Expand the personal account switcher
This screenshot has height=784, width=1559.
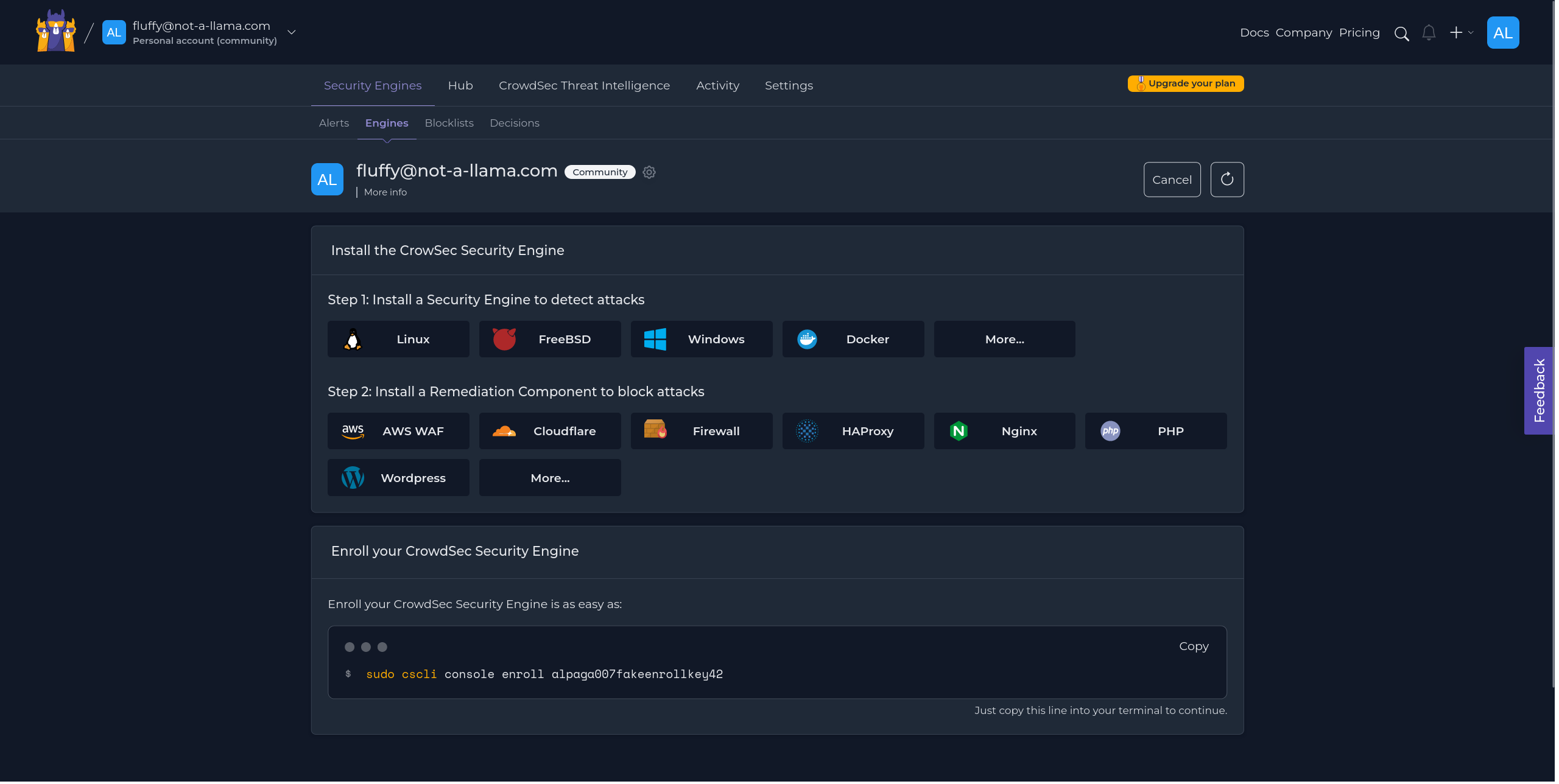(x=292, y=32)
